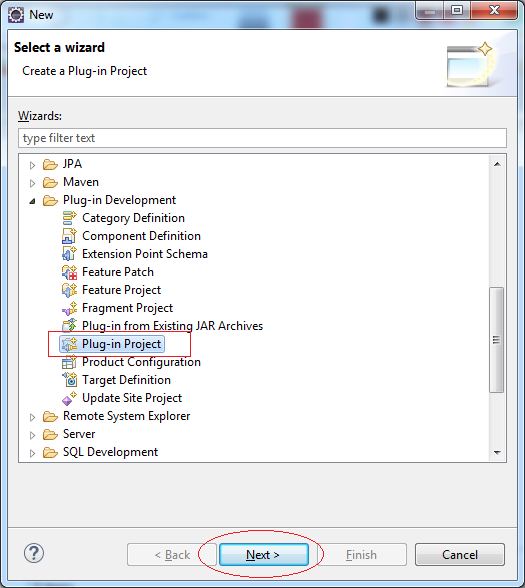Screen dimensions: 525x588
Task: Open the help question mark icon
Action: pos(34,553)
